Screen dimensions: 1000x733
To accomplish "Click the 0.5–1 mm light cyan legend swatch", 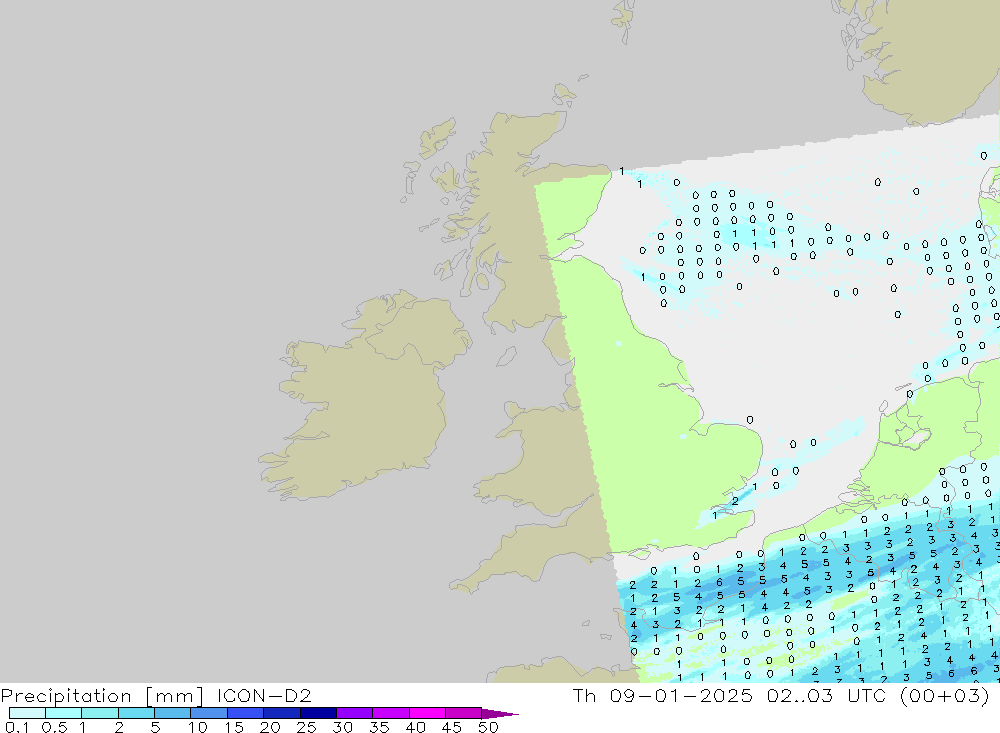I will [x=64, y=713].
